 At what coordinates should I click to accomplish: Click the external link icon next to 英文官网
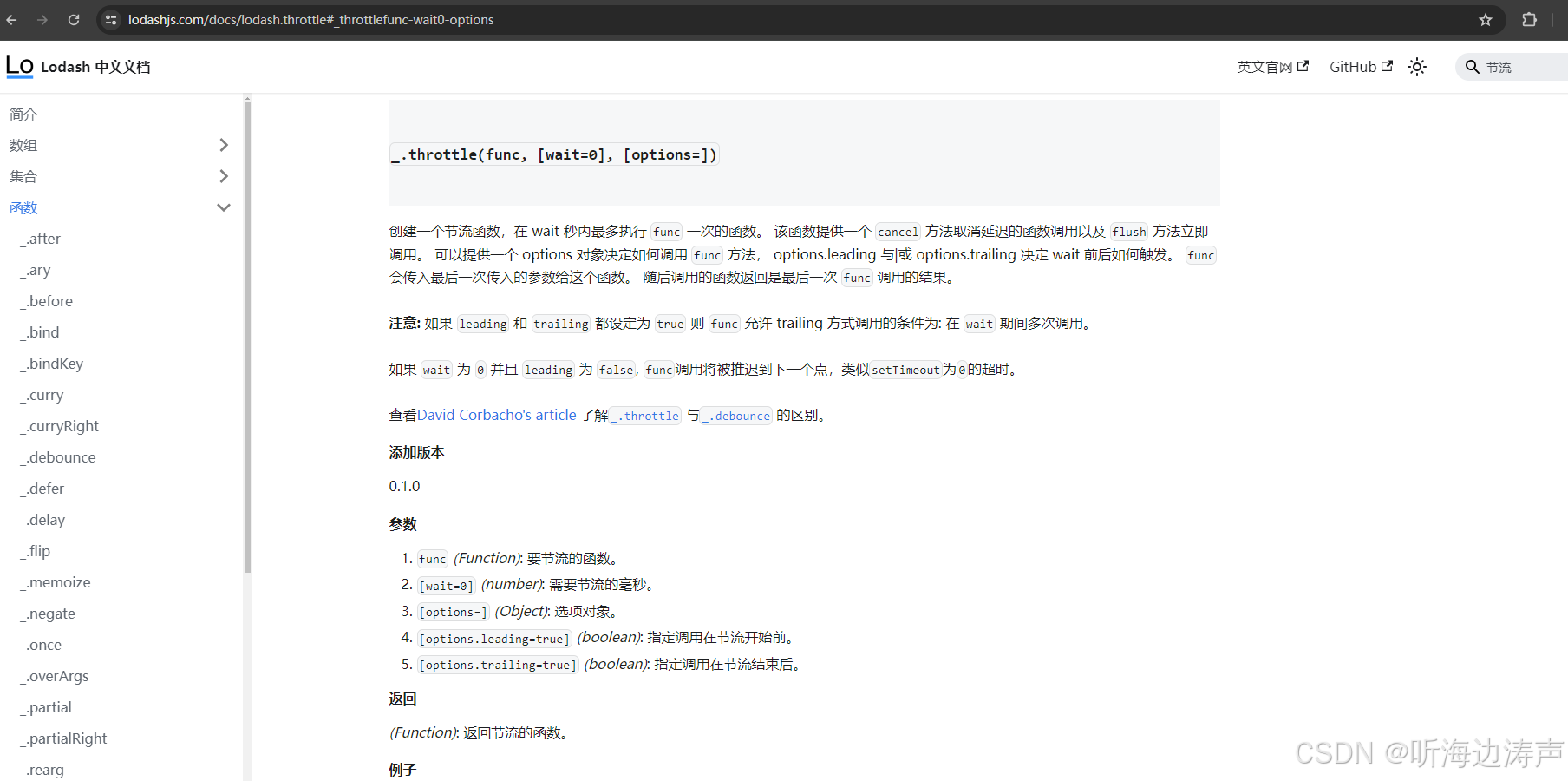coord(1302,66)
